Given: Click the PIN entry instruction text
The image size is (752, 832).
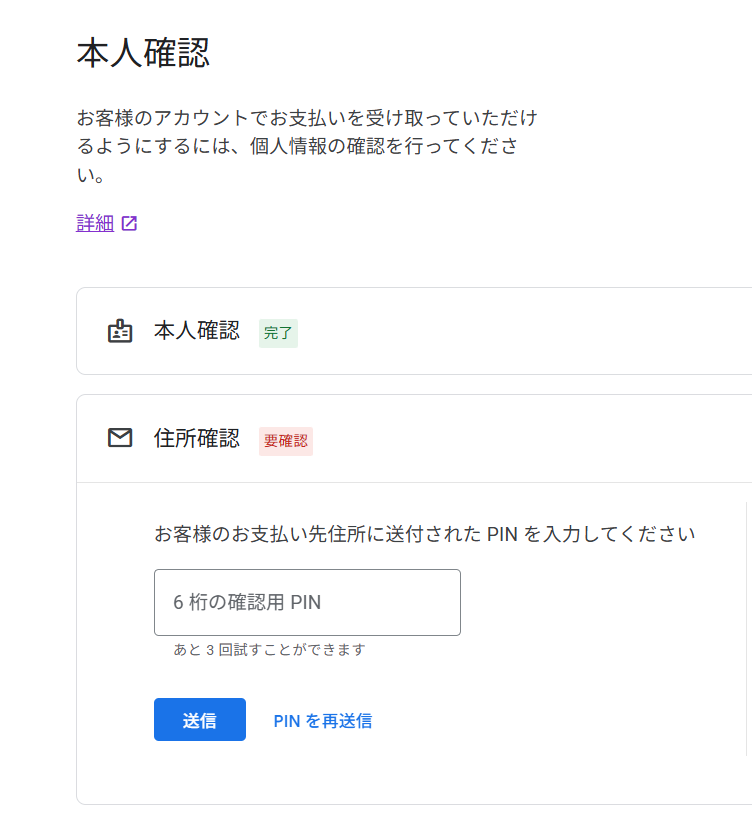Looking at the screenshot, I should point(424,534).
